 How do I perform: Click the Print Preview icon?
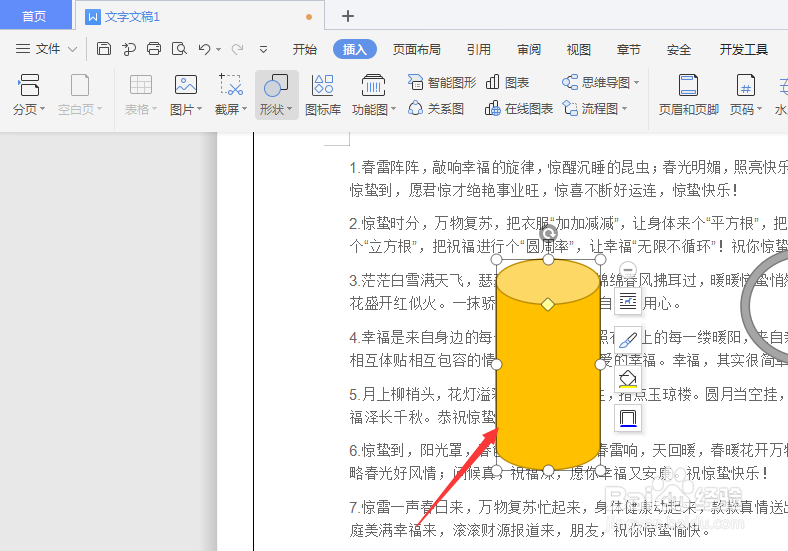[x=179, y=49]
